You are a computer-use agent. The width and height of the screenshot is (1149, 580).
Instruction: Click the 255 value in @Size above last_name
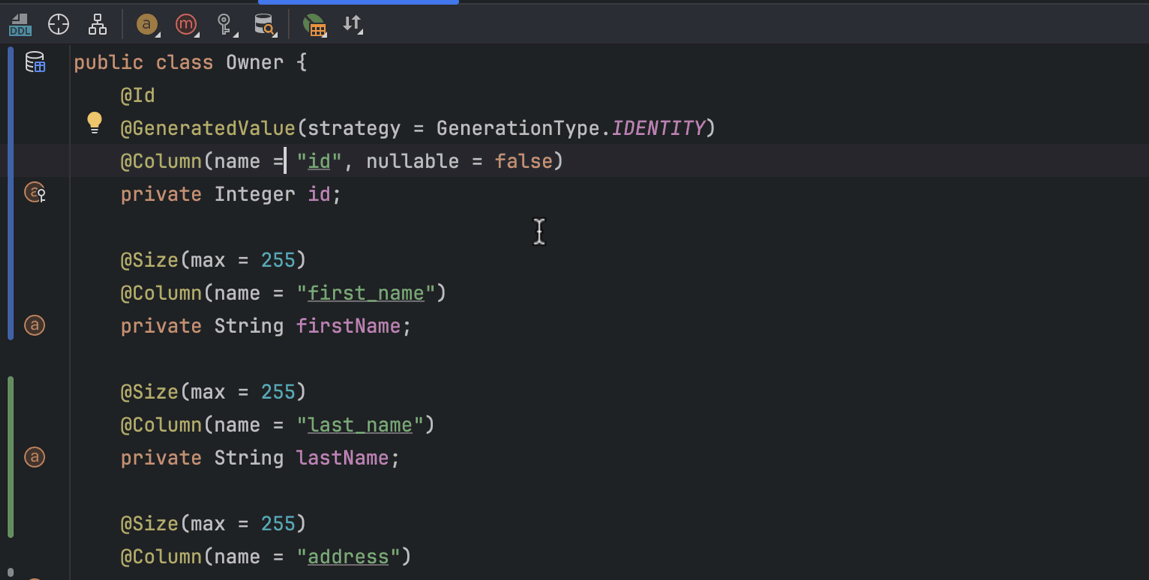tap(278, 392)
